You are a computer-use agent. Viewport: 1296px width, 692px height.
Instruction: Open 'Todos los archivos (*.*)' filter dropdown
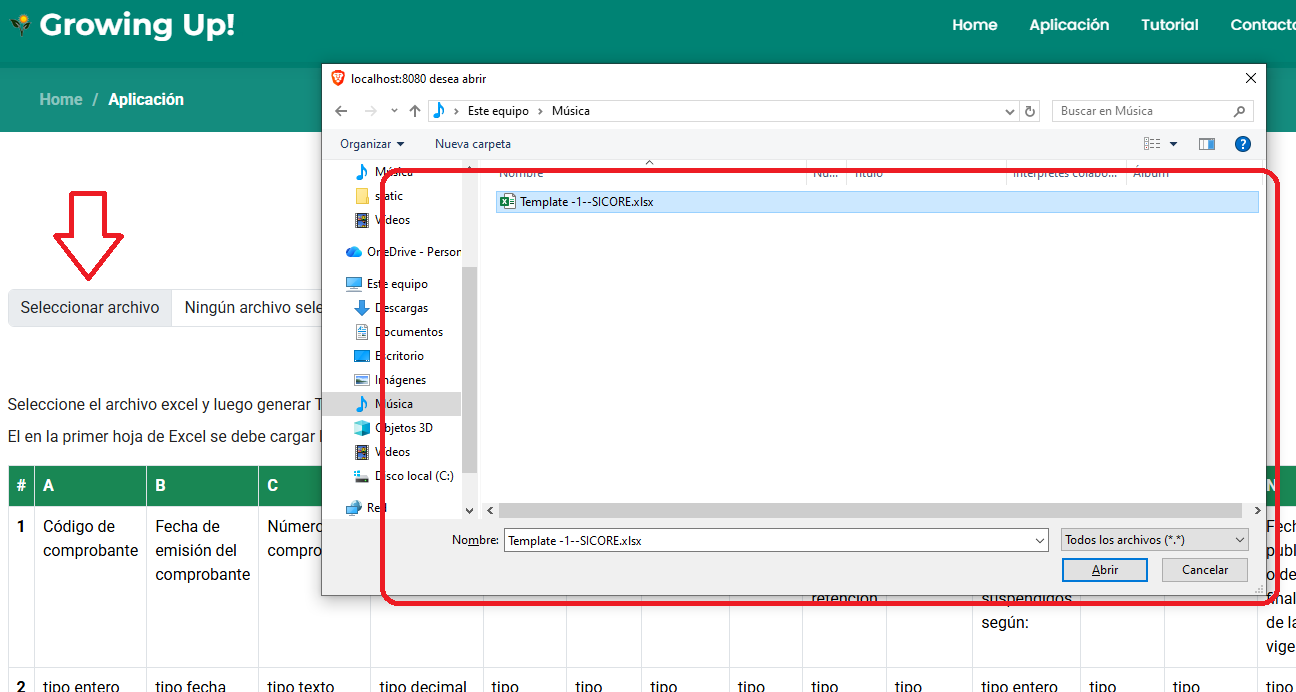pos(1155,540)
